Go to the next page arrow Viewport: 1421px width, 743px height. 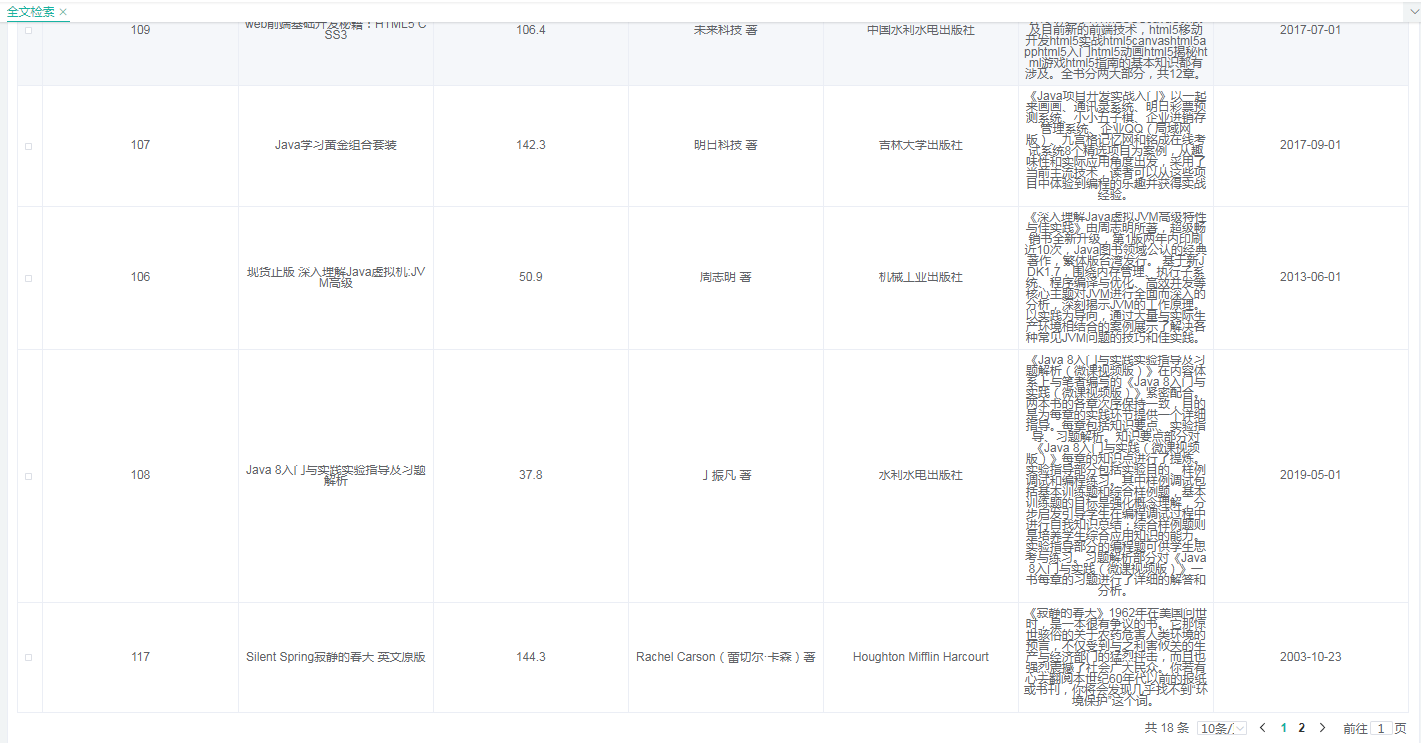[1322, 728]
